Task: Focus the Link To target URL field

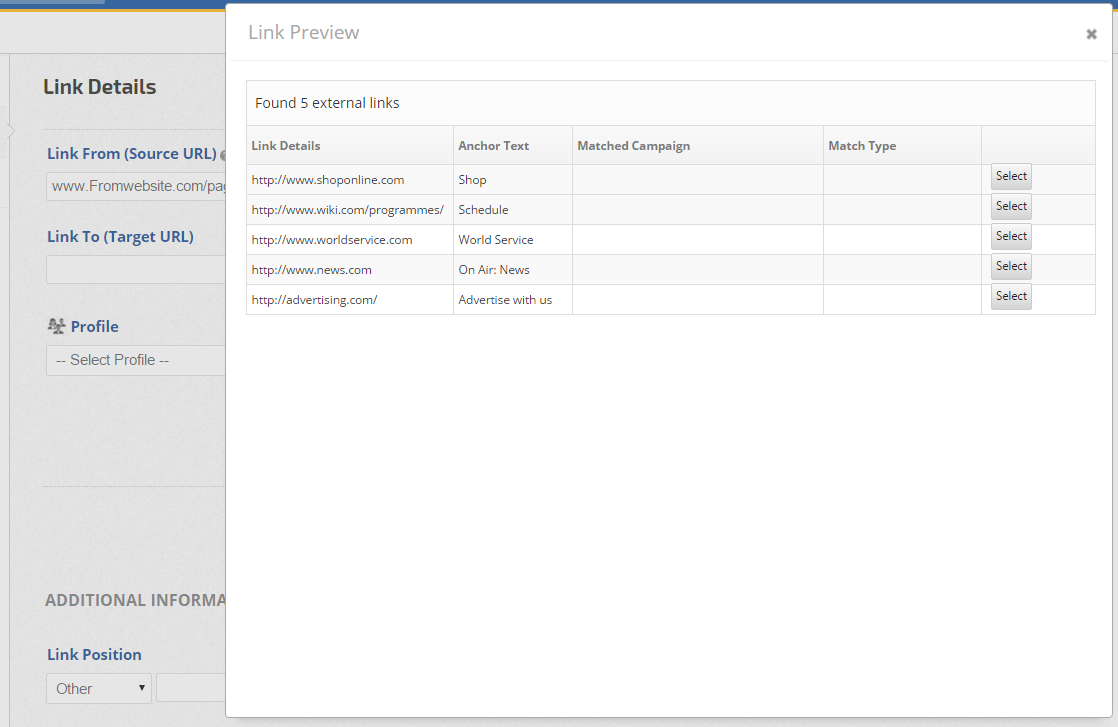Action: pyautogui.click(x=136, y=269)
